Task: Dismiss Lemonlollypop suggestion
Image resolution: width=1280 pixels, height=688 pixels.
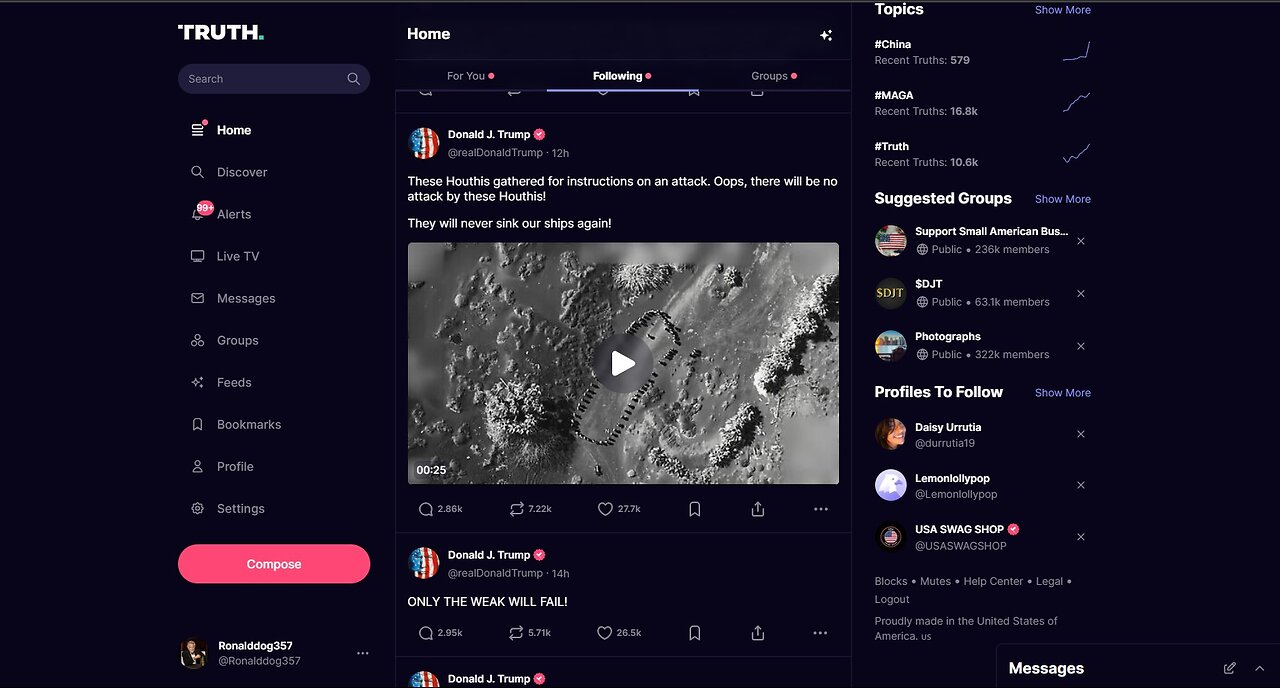Action: click(x=1081, y=485)
